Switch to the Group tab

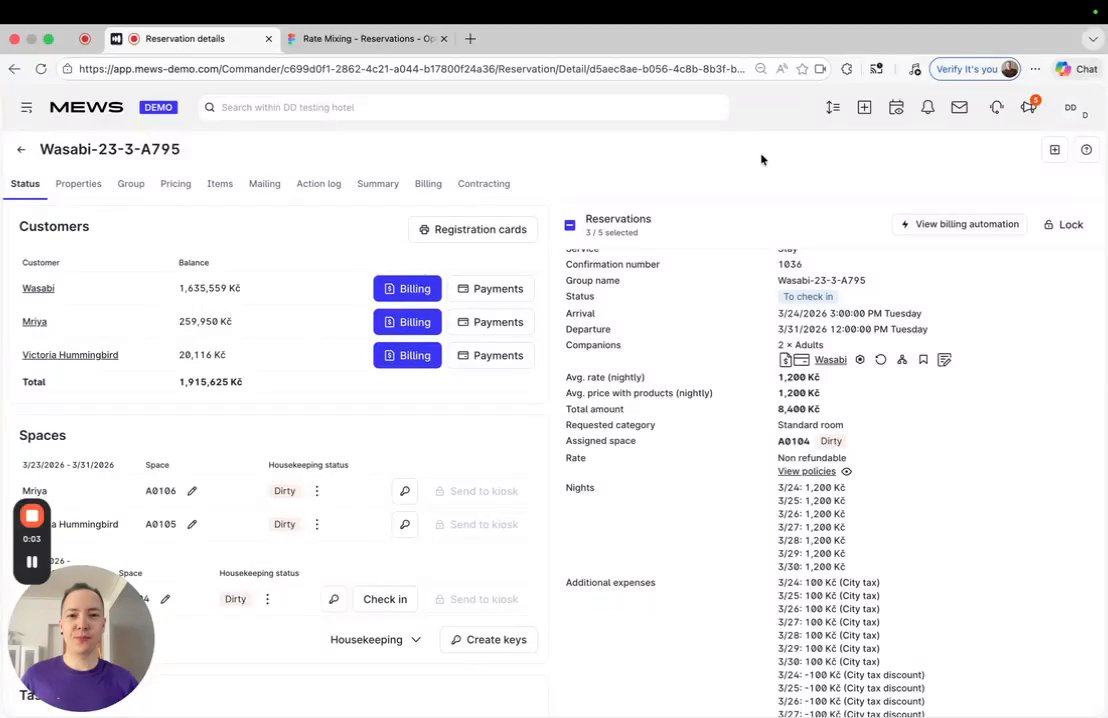coord(131,184)
